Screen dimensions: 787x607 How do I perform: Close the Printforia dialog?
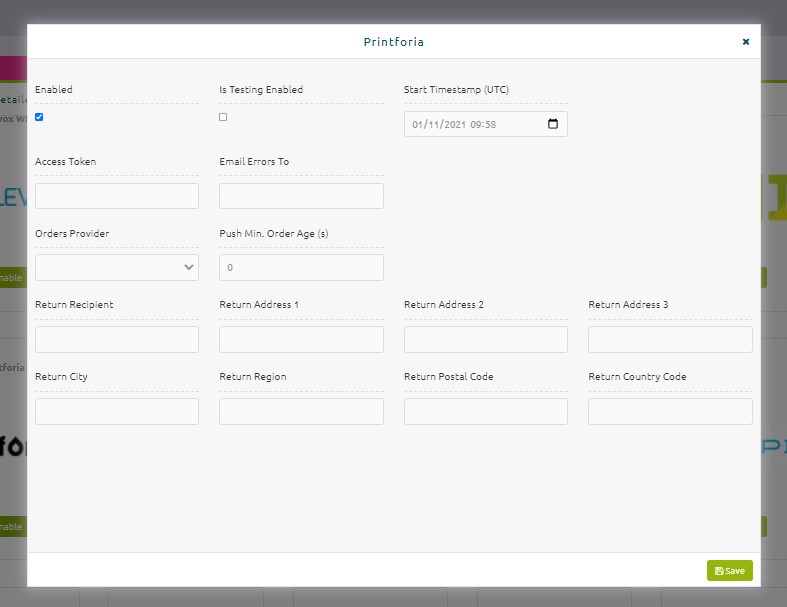pyautogui.click(x=745, y=42)
